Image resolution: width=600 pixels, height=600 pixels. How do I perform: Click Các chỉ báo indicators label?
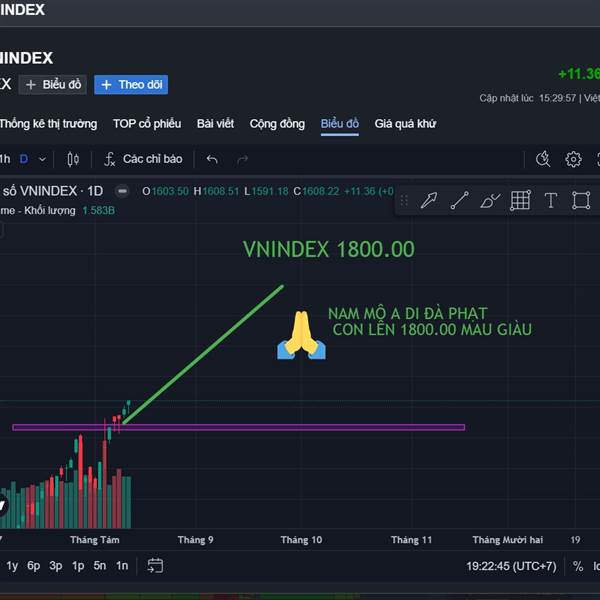coord(153,159)
